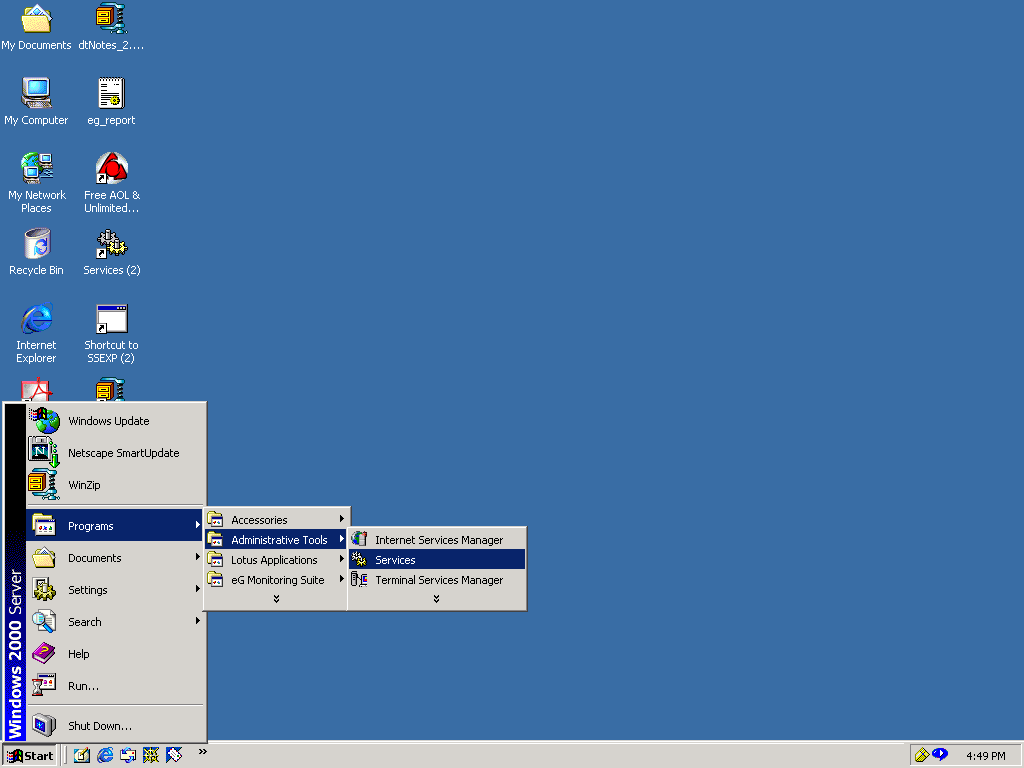Expand Quick Launch overflow chevron
This screenshot has width=1024, height=768.
pos(202,752)
